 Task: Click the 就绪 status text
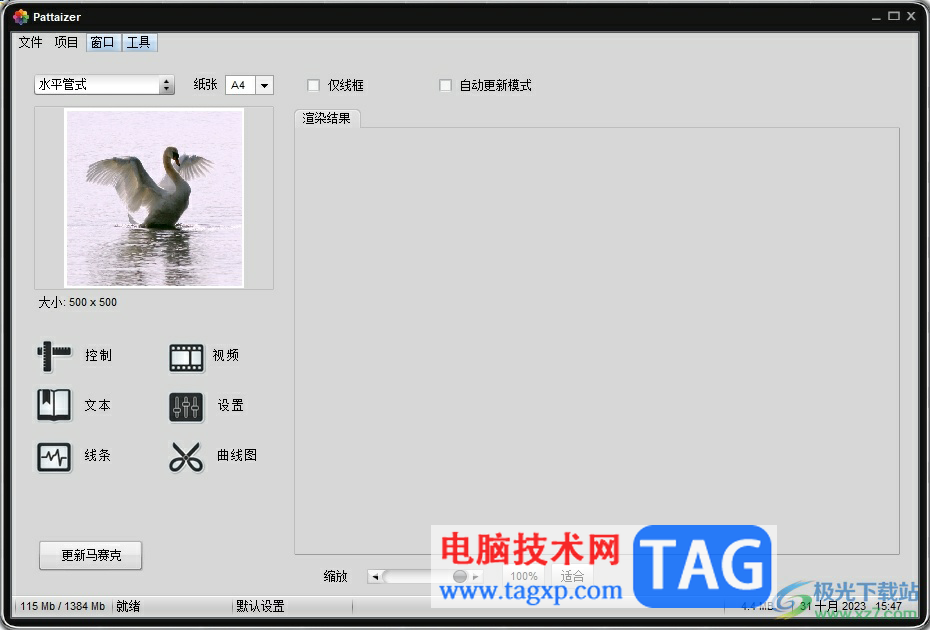pos(128,606)
